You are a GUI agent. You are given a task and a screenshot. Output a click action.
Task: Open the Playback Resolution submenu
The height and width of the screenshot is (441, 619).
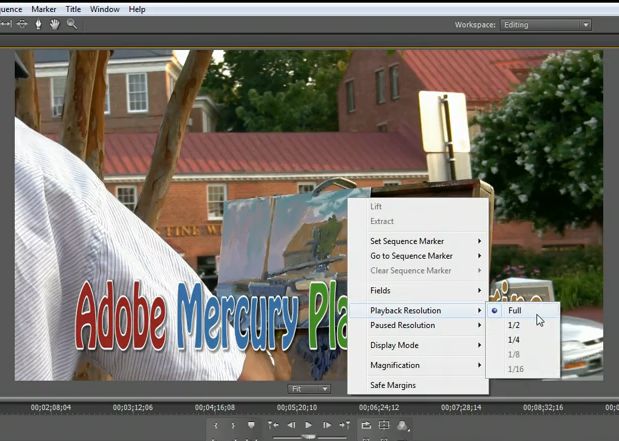[x=418, y=311]
